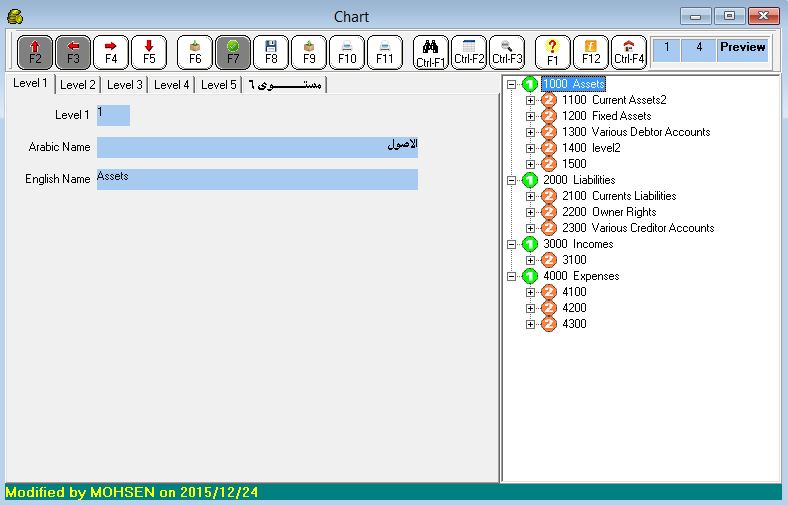
Task: Click the English Name input field
Action: pyautogui.click(x=257, y=179)
